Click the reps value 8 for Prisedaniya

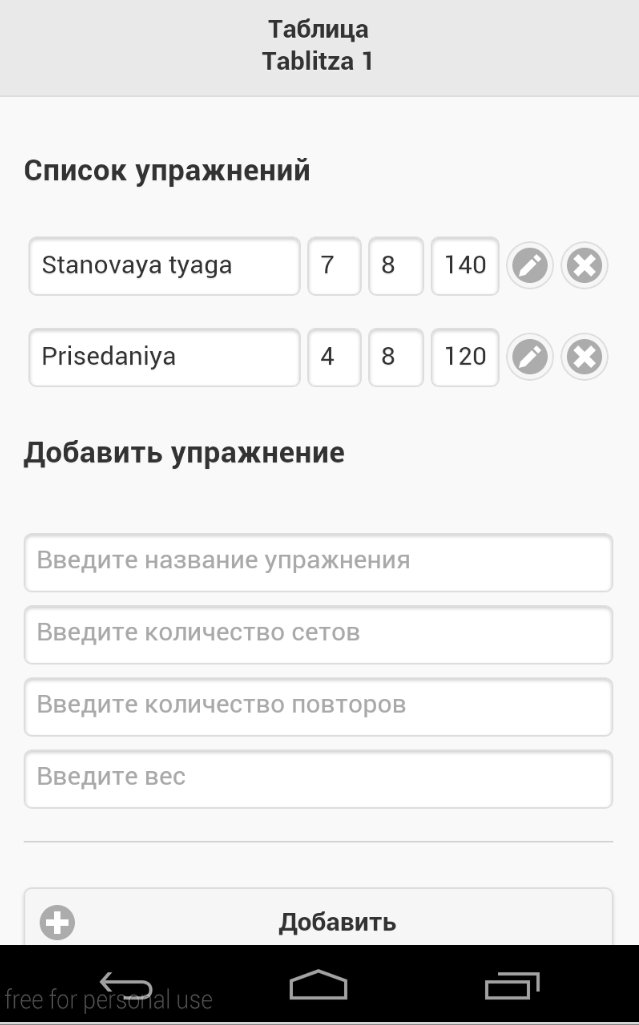(x=396, y=357)
